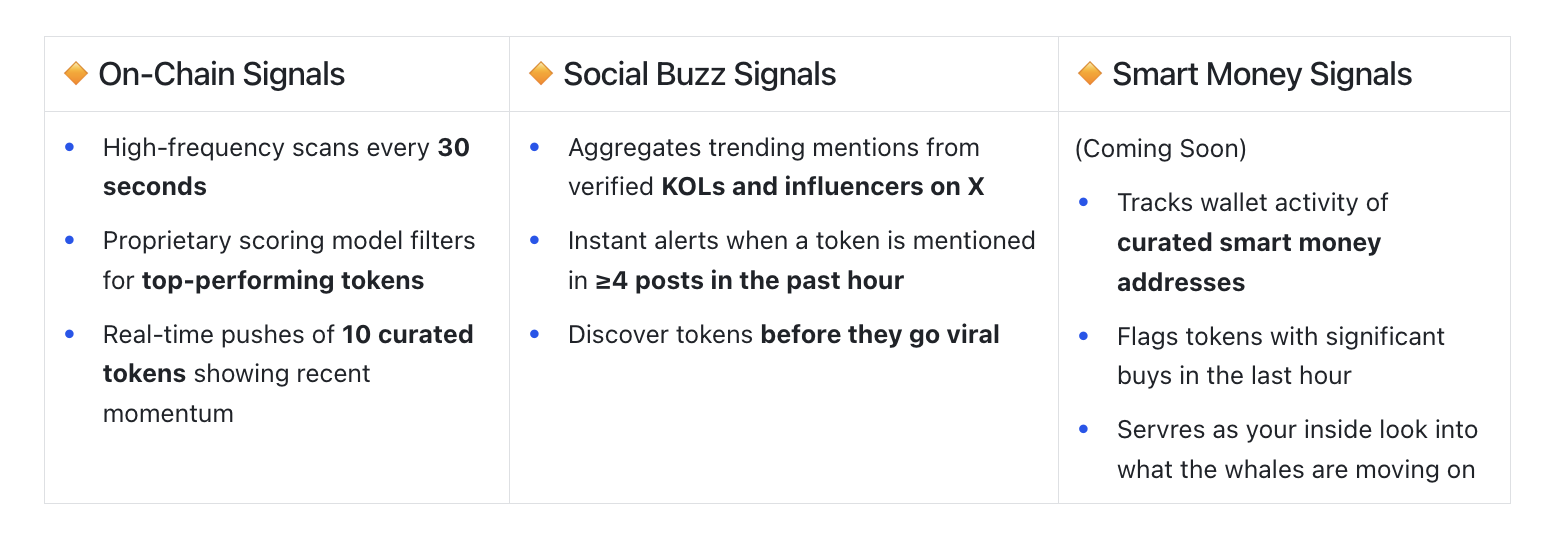1556x542 pixels.
Task: Click the orange diamond beside On-Chain Signals
Action: (76, 74)
